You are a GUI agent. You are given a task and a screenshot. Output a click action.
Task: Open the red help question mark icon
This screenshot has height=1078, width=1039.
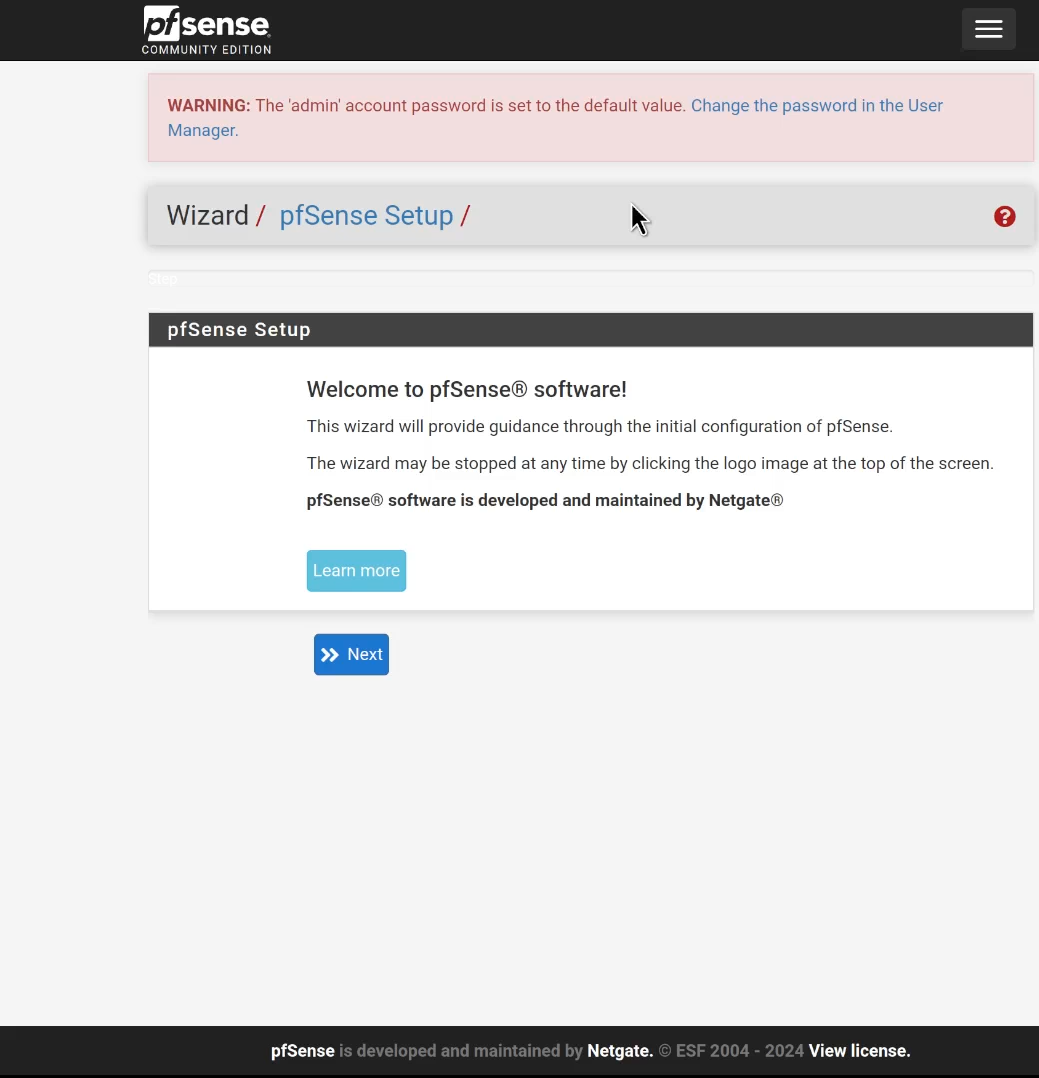tap(1004, 217)
